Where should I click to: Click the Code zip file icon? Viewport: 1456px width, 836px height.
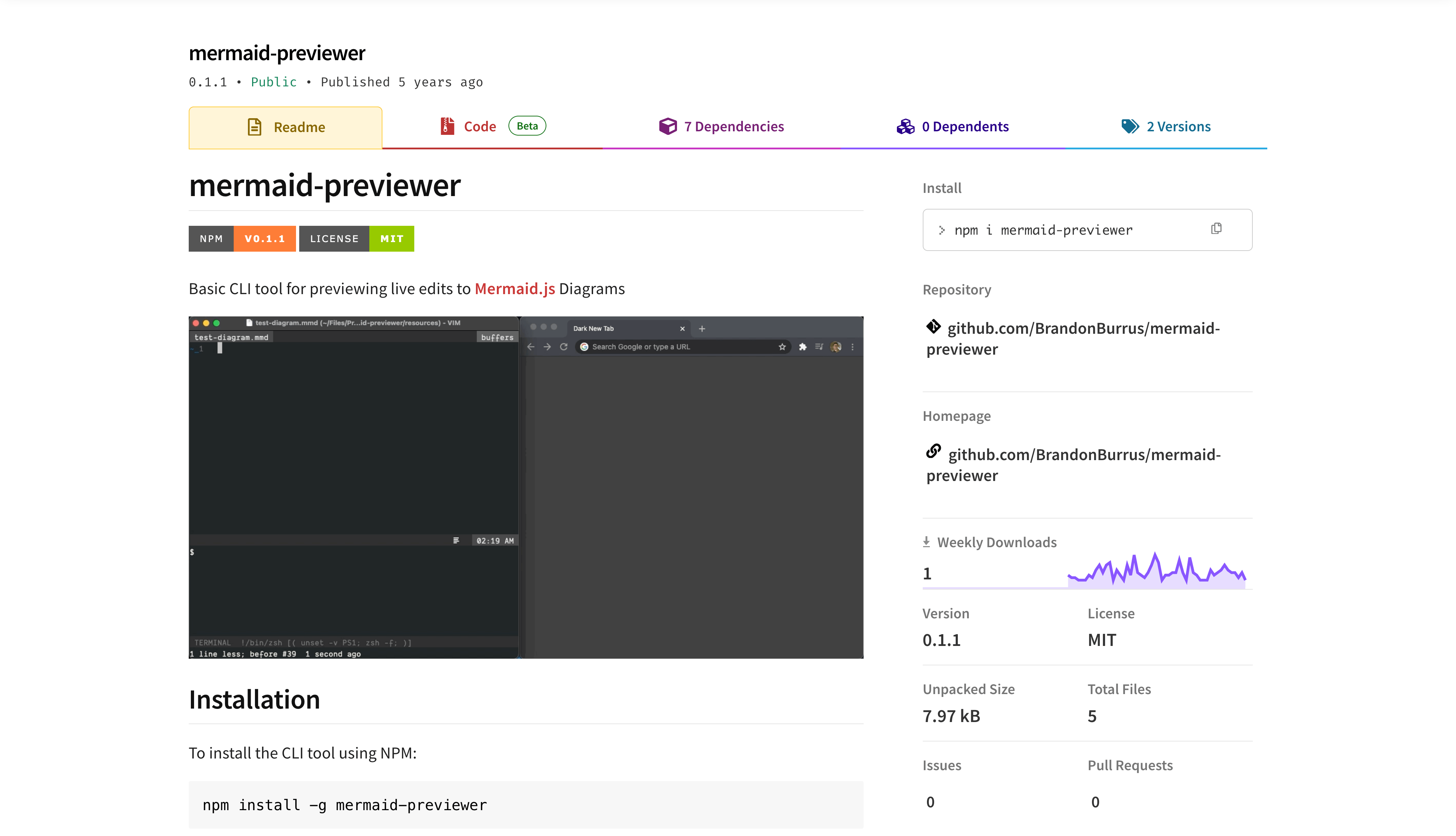447,126
